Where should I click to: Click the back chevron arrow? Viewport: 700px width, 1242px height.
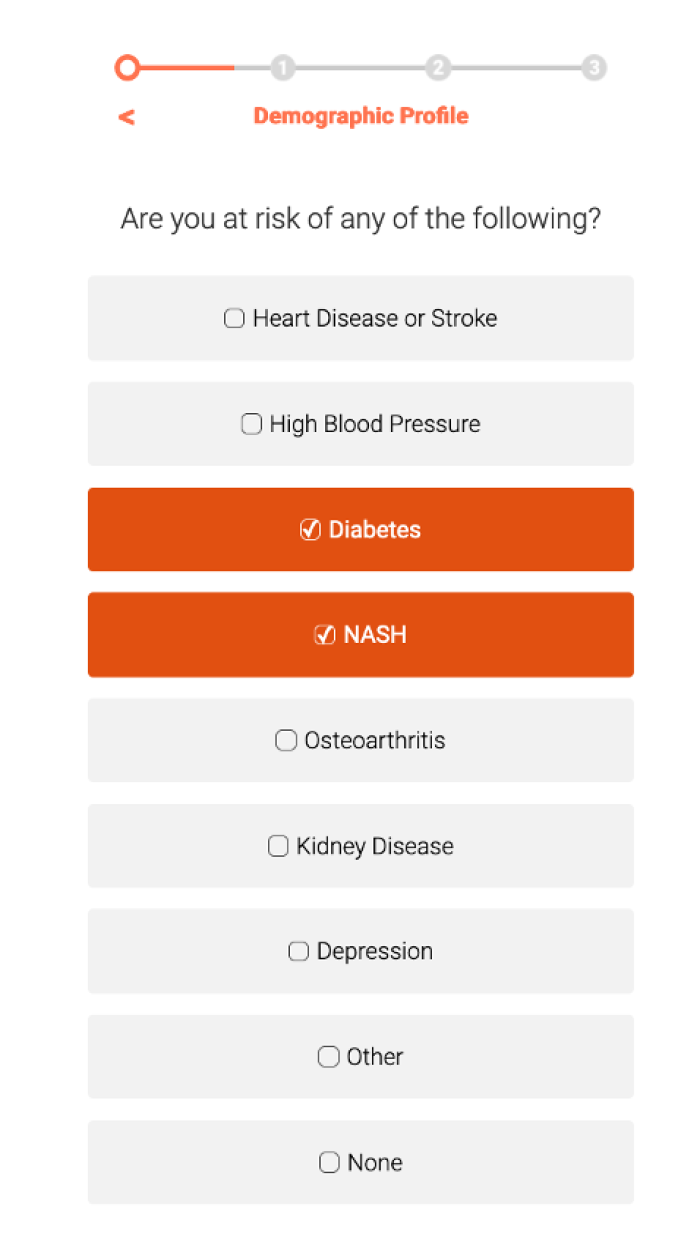tap(126, 116)
